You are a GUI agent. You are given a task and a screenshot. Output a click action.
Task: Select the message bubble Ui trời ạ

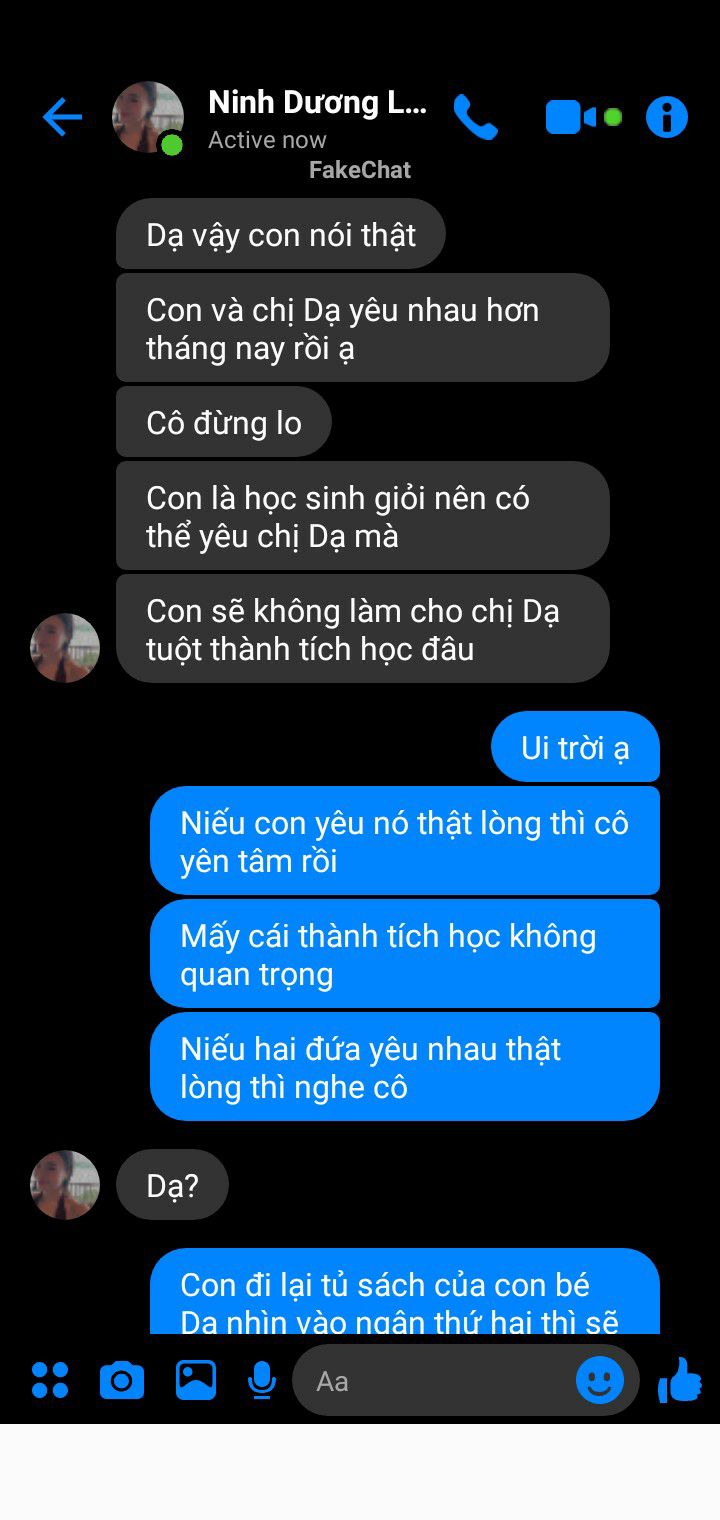point(575,747)
